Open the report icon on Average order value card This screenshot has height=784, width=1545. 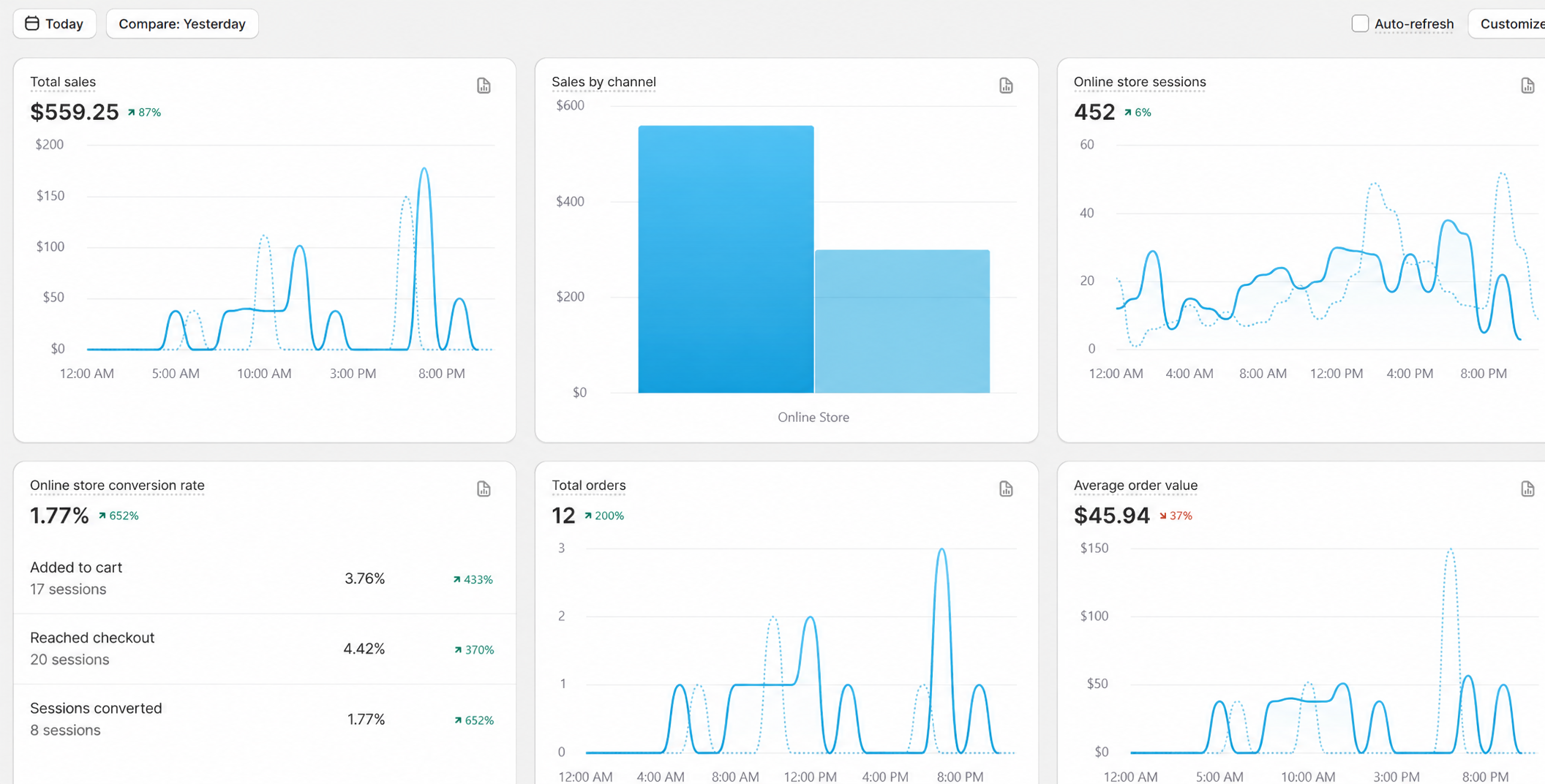tap(1527, 489)
